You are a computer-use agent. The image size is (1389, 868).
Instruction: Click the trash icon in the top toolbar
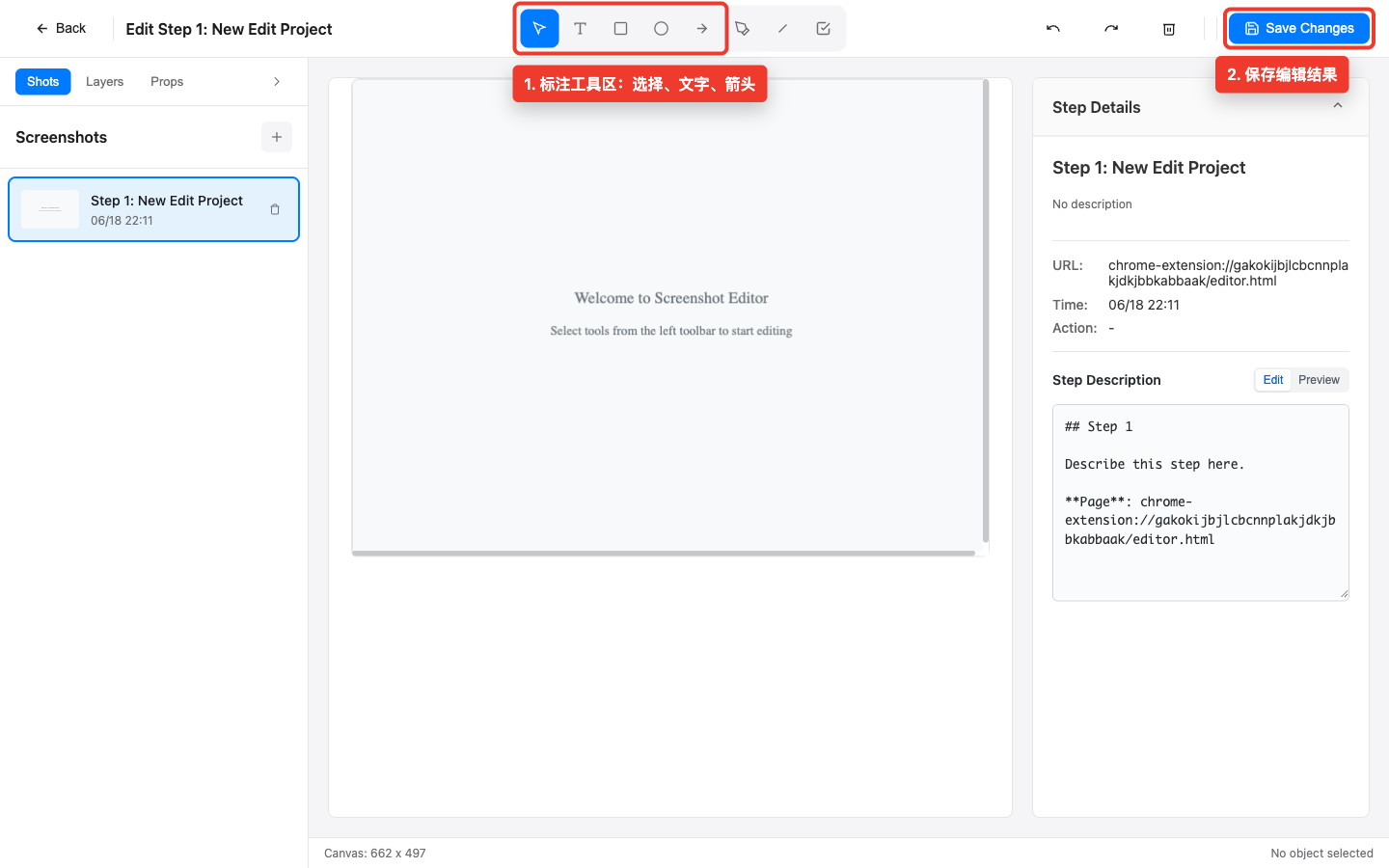(x=1169, y=29)
